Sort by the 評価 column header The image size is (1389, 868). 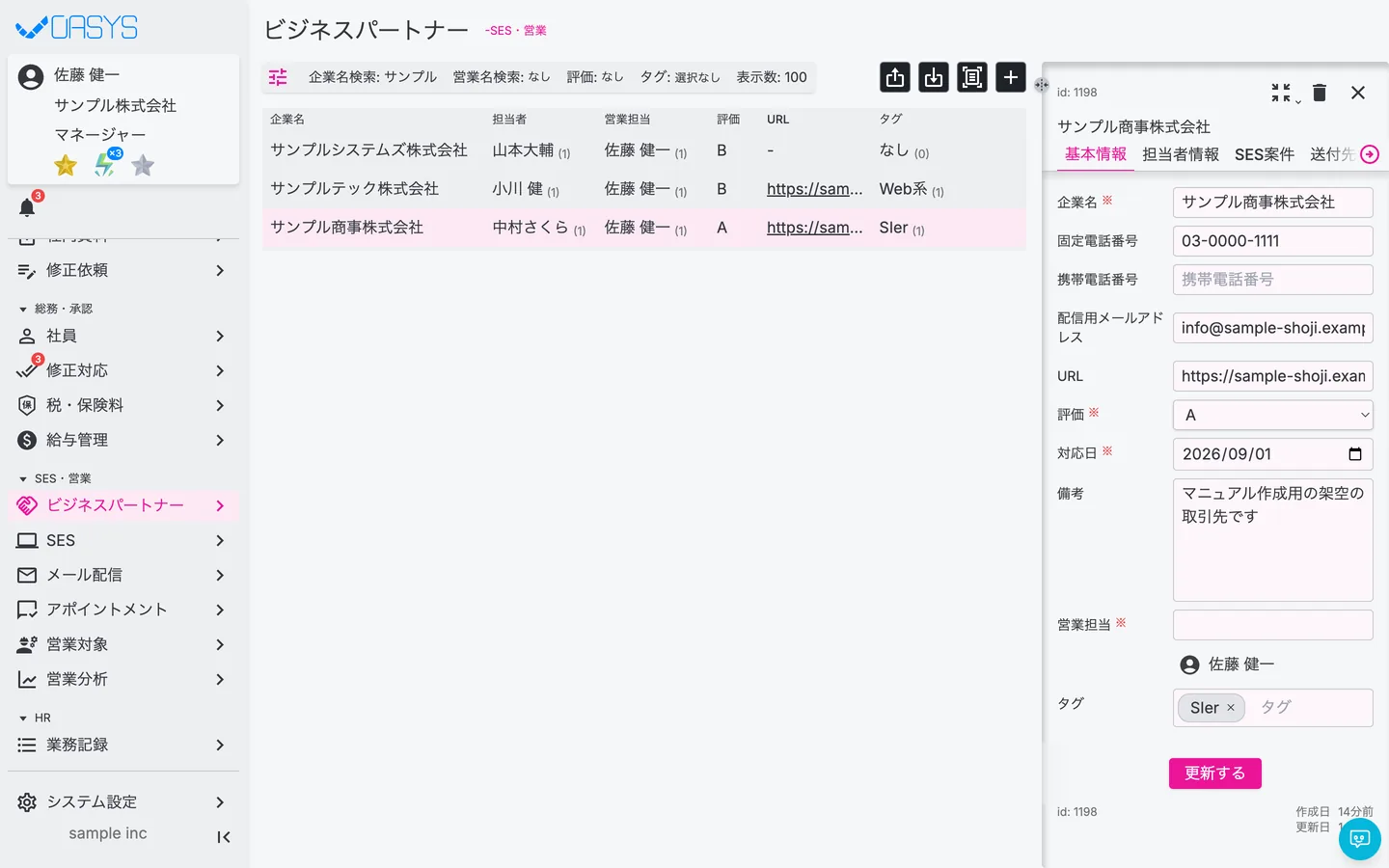coord(728,120)
